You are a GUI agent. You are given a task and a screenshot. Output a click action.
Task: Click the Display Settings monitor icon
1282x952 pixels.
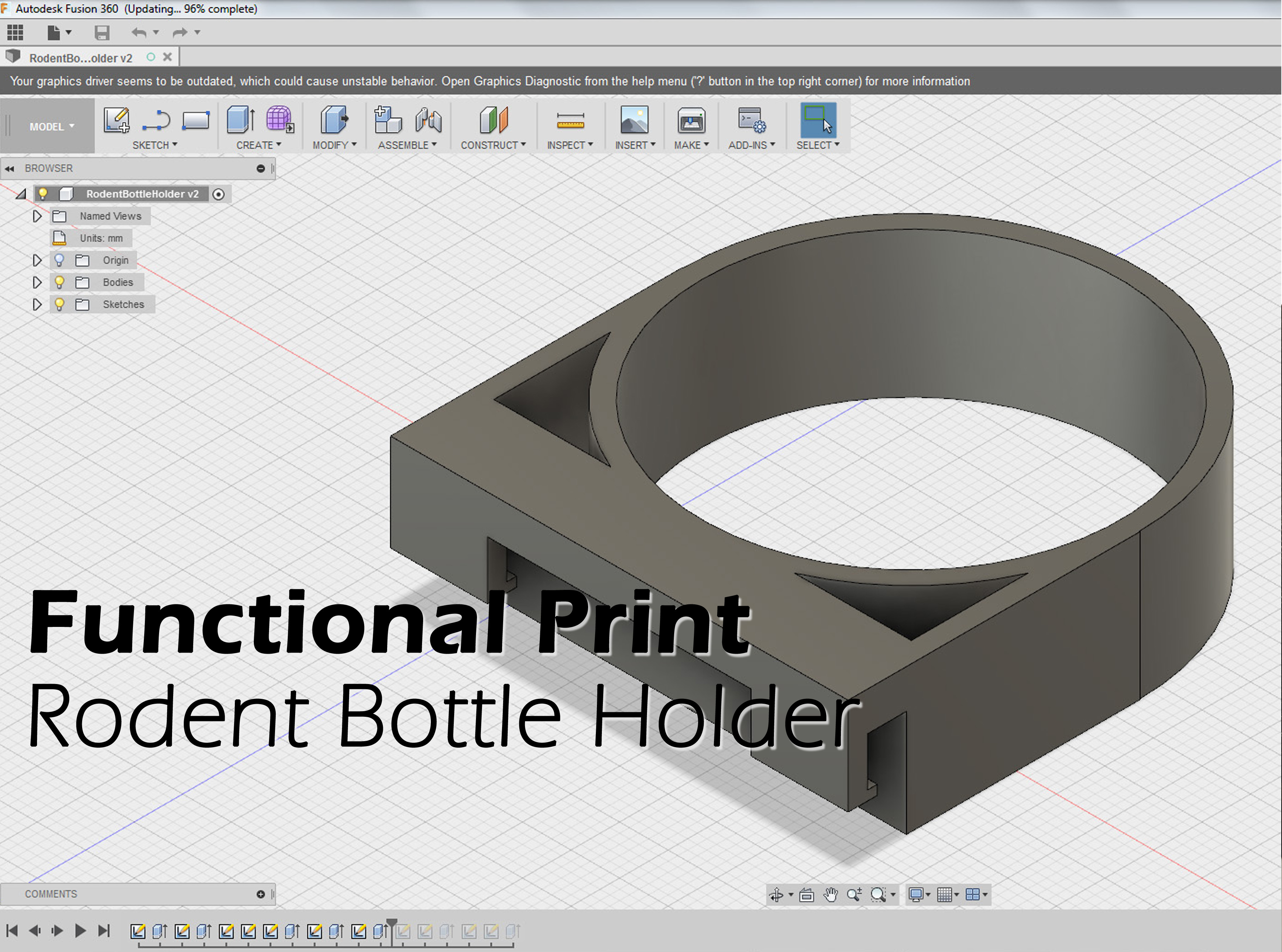point(916,895)
